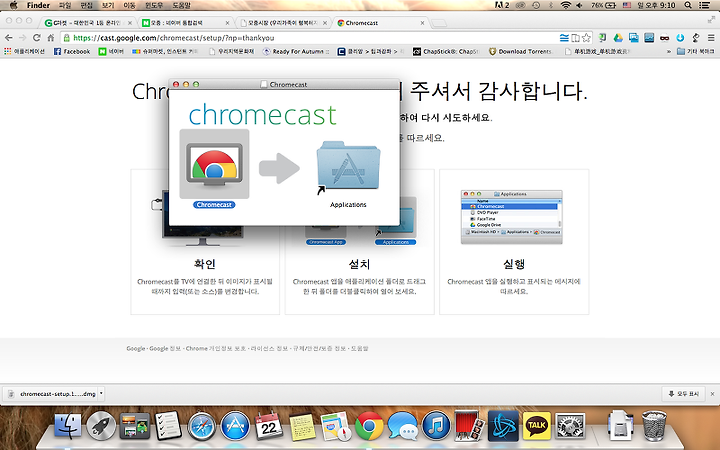Open KakaoTalk from the dock

tap(536, 426)
